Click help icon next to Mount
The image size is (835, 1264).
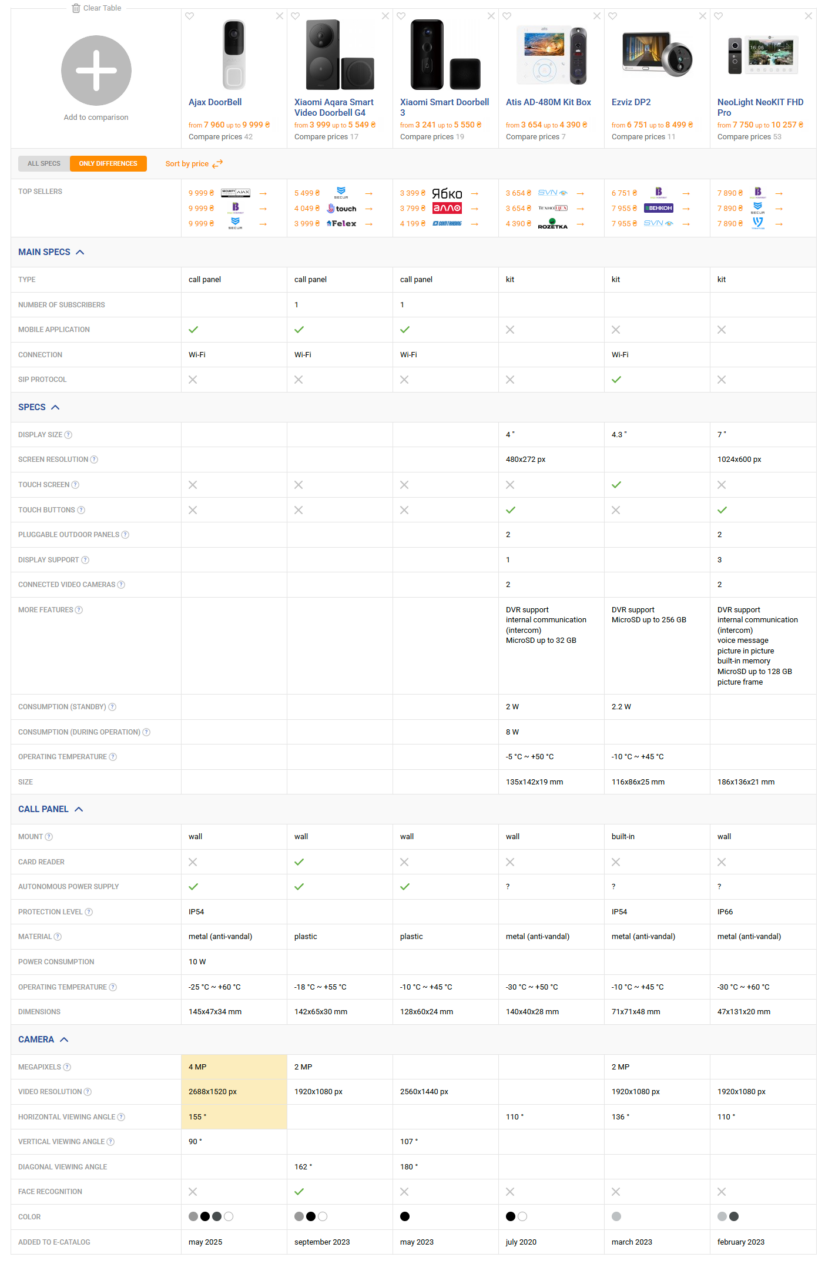coord(49,837)
